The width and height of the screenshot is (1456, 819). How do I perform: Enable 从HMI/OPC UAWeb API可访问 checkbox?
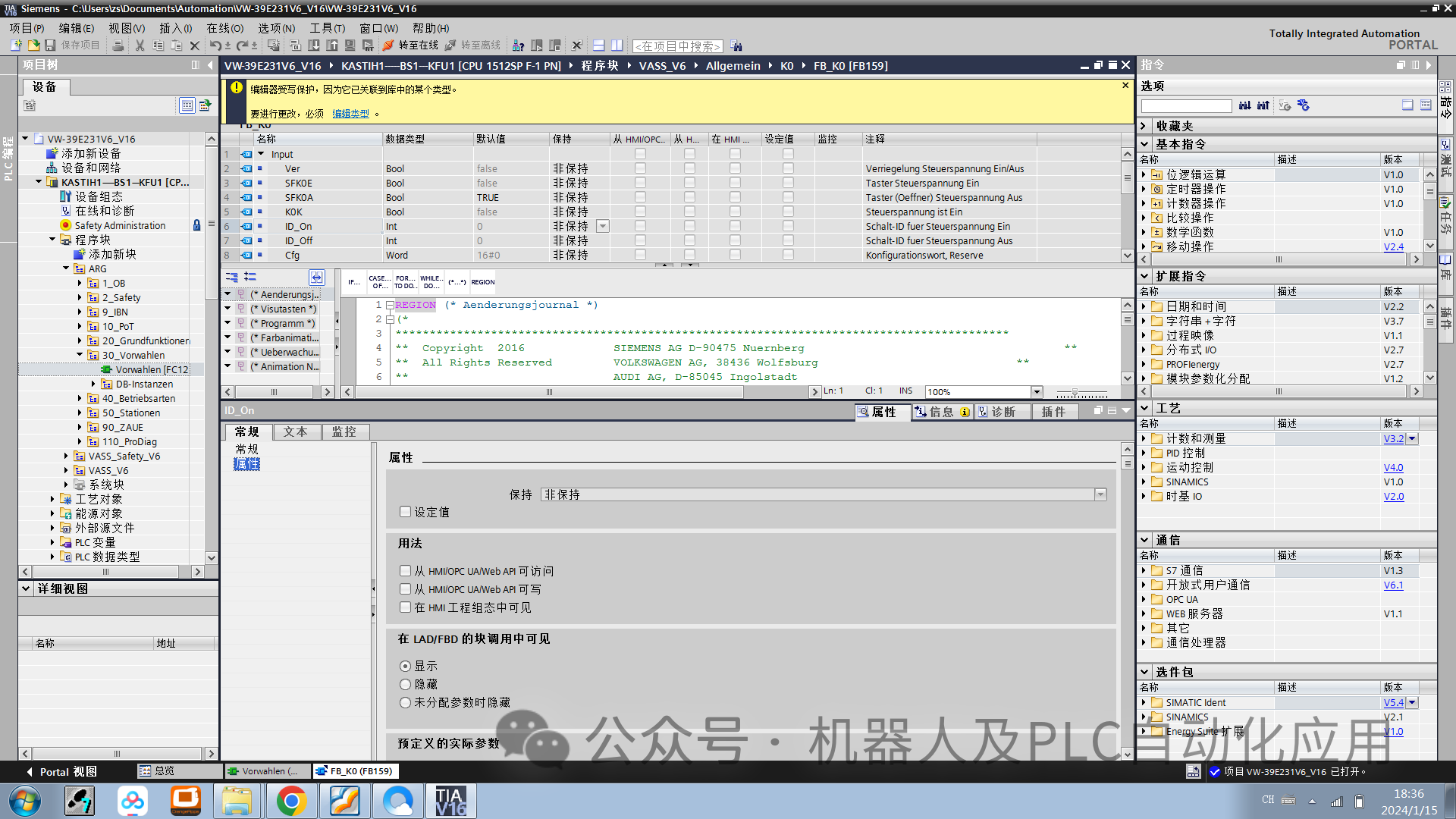tap(404, 570)
